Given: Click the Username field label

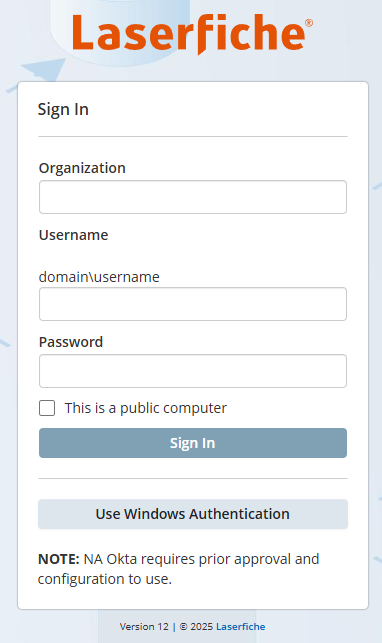Looking at the screenshot, I should (x=73, y=235).
